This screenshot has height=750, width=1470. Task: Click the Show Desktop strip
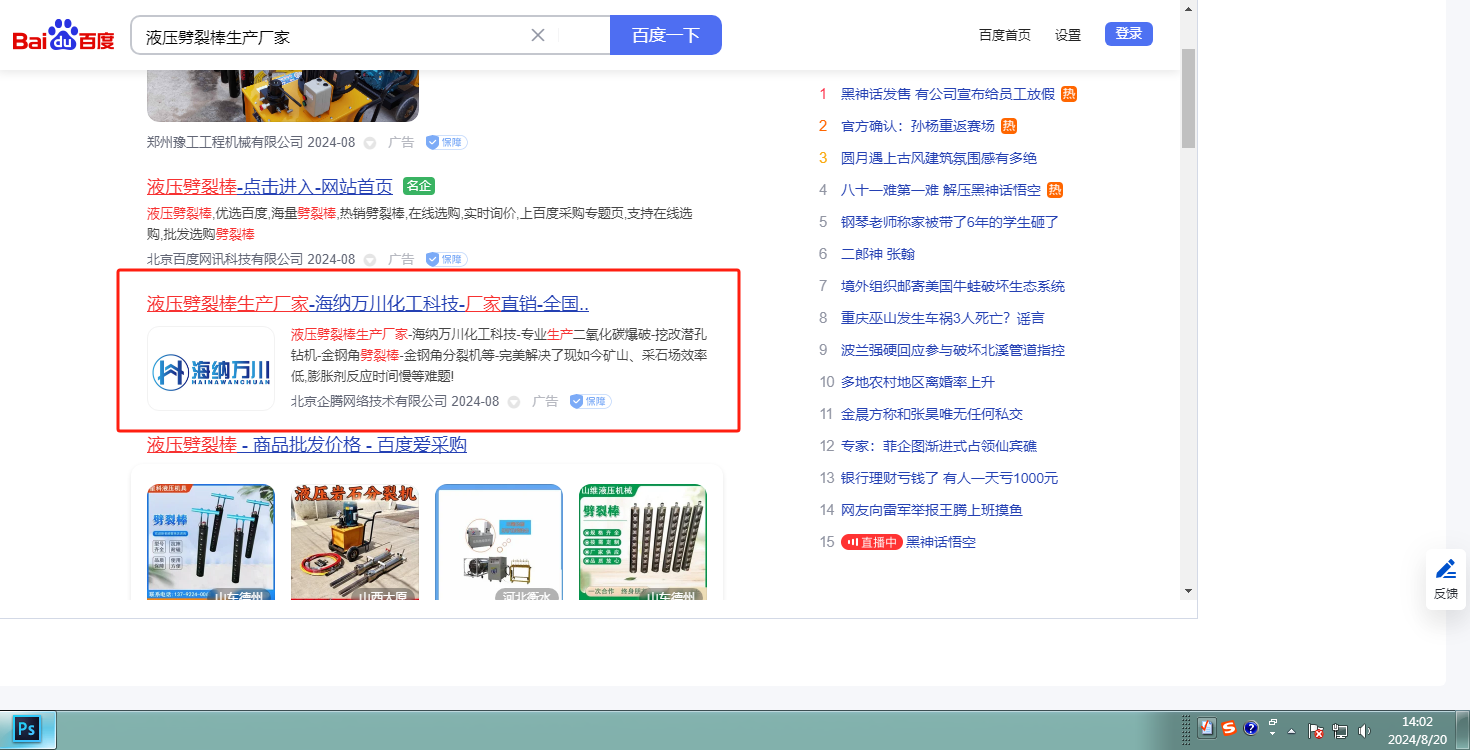[1462, 731]
